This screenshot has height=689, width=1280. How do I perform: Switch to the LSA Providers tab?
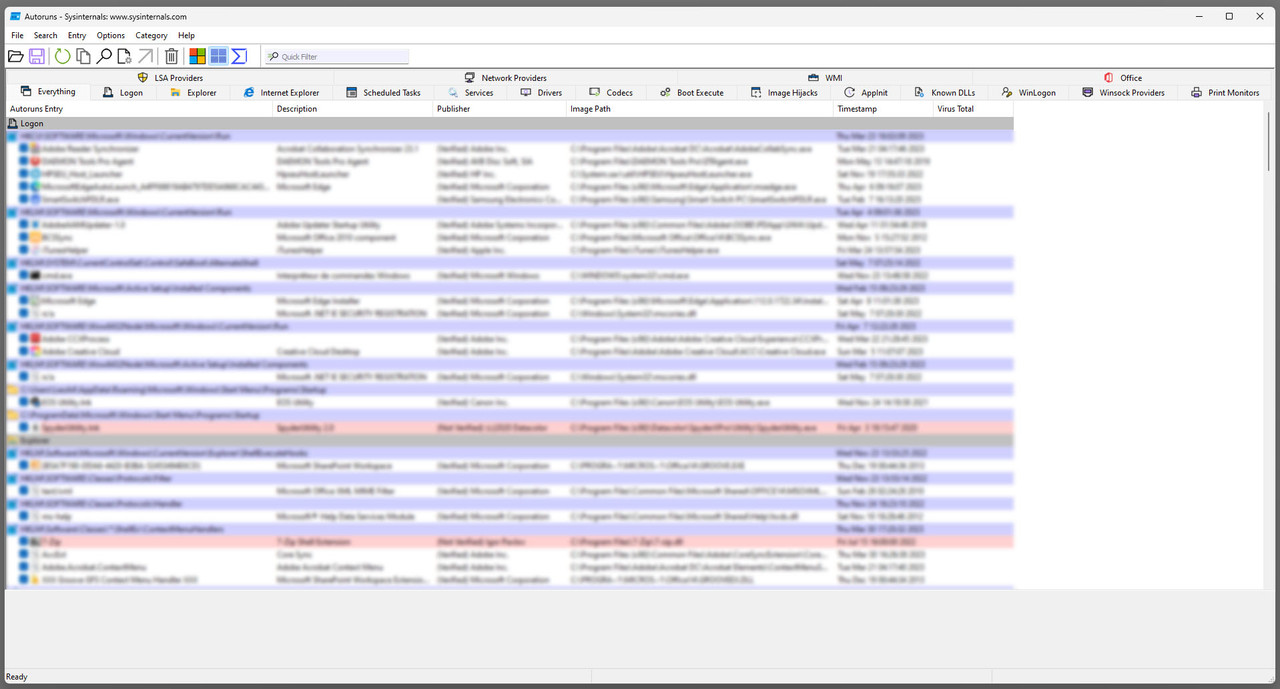point(170,77)
